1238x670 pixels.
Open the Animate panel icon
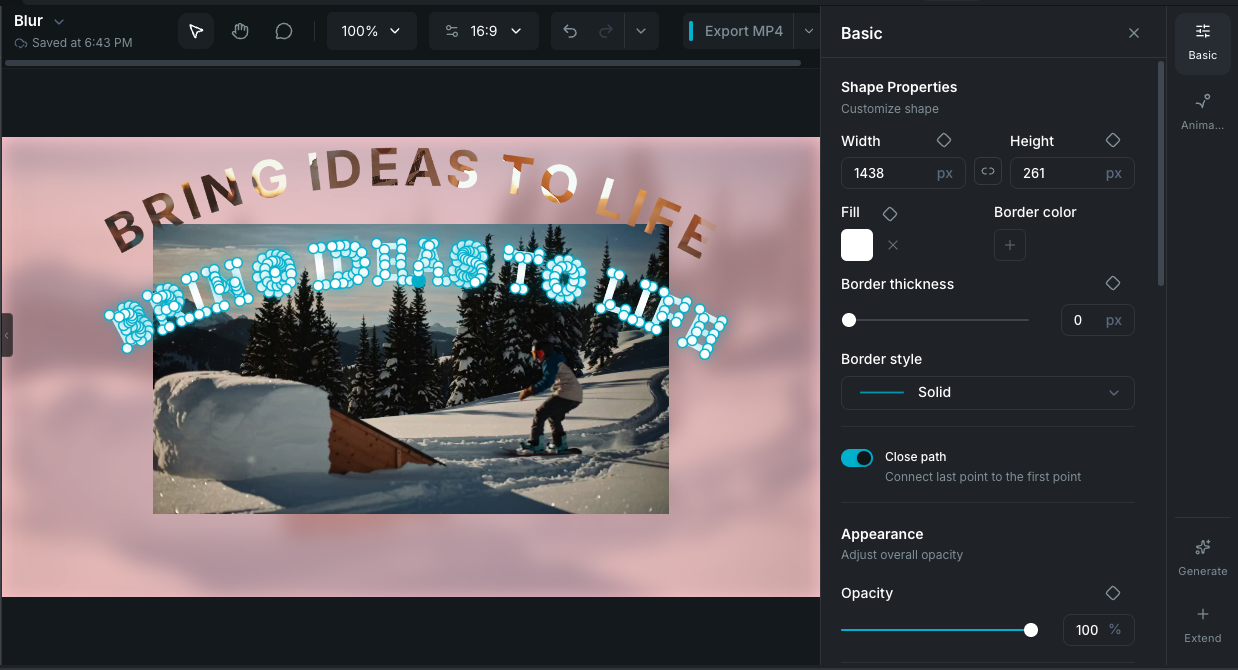pyautogui.click(x=1202, y=110)
